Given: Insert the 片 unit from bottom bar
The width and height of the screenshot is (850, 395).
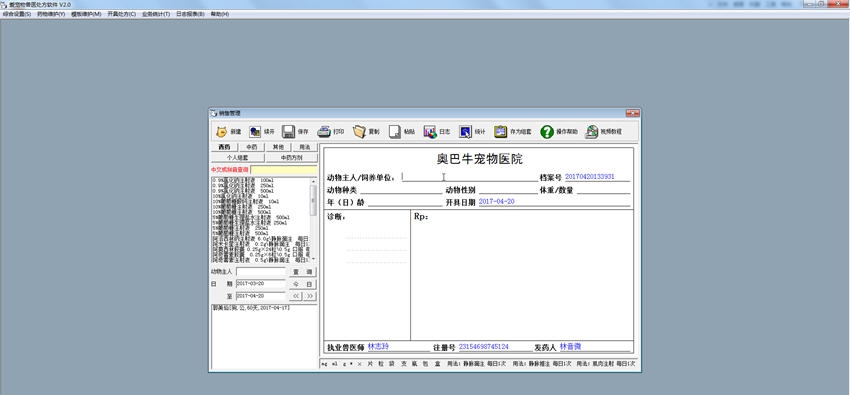Looking at the screenshot, I should [x=370, y=364].
